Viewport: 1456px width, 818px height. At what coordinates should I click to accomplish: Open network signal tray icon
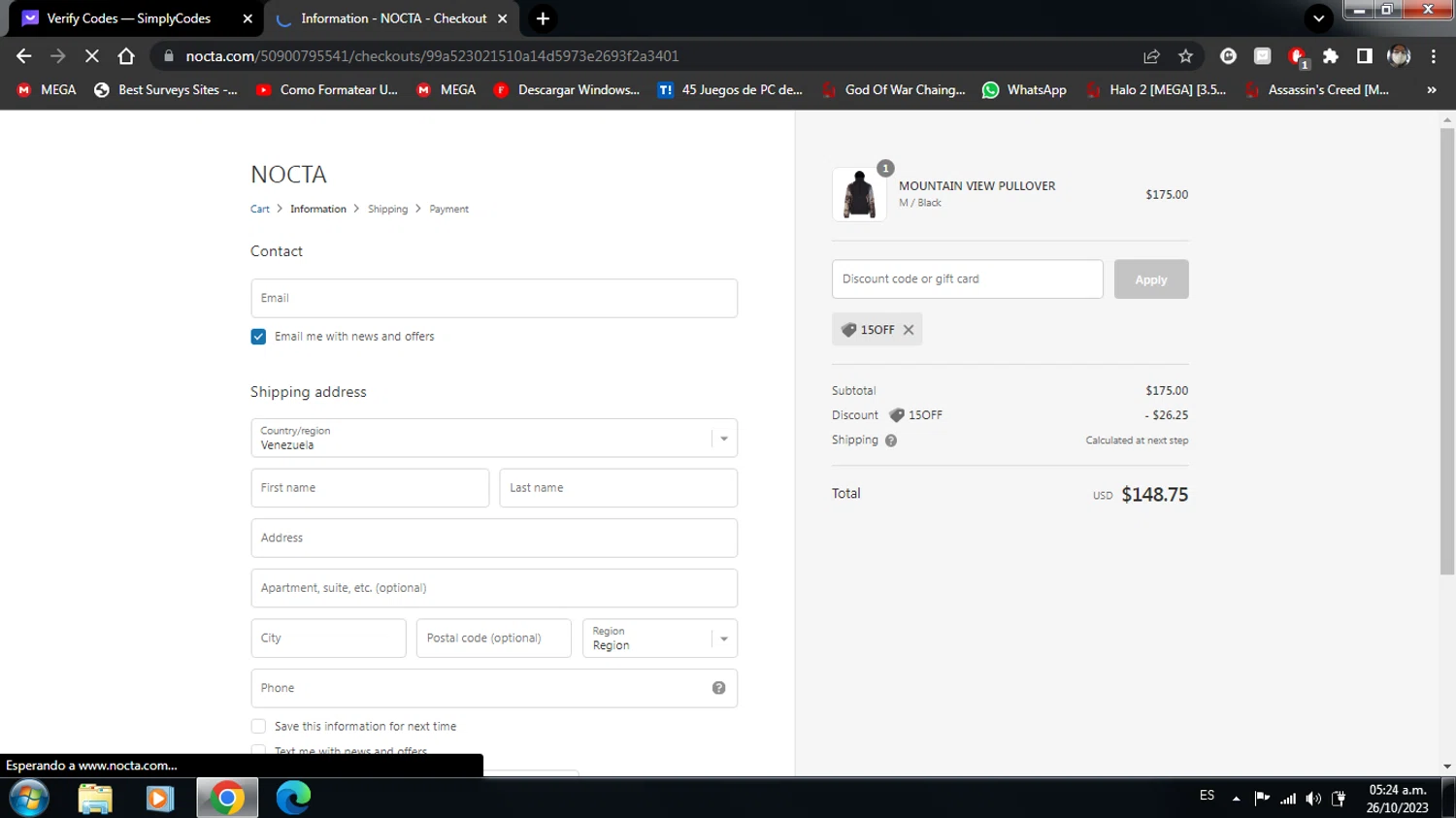[1288, 799]
